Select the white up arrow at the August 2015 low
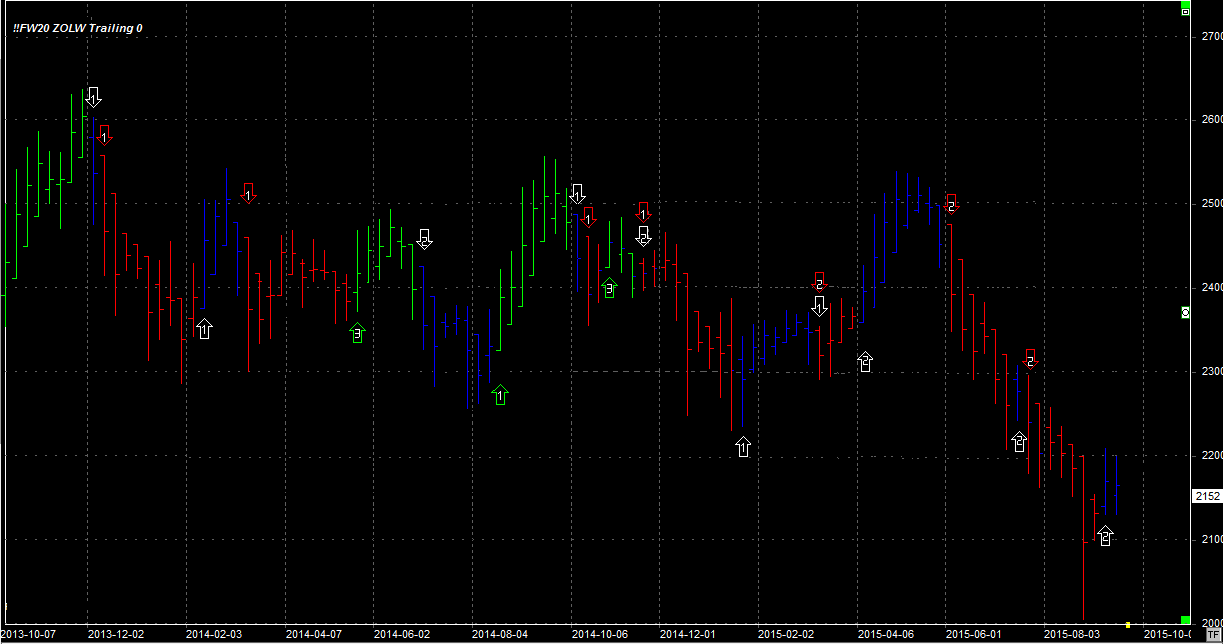The width and height of the screenshot is (1223, 644). click(x=1105, y=535)
